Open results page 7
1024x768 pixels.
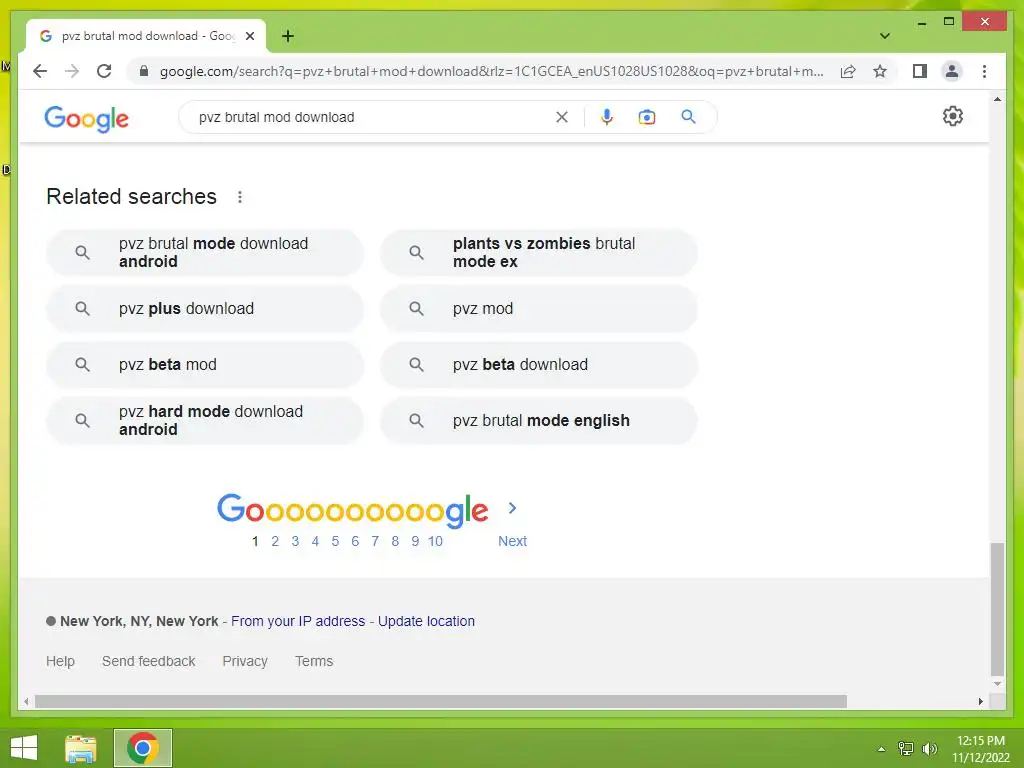pyautogui.click(x=375, y=541)
